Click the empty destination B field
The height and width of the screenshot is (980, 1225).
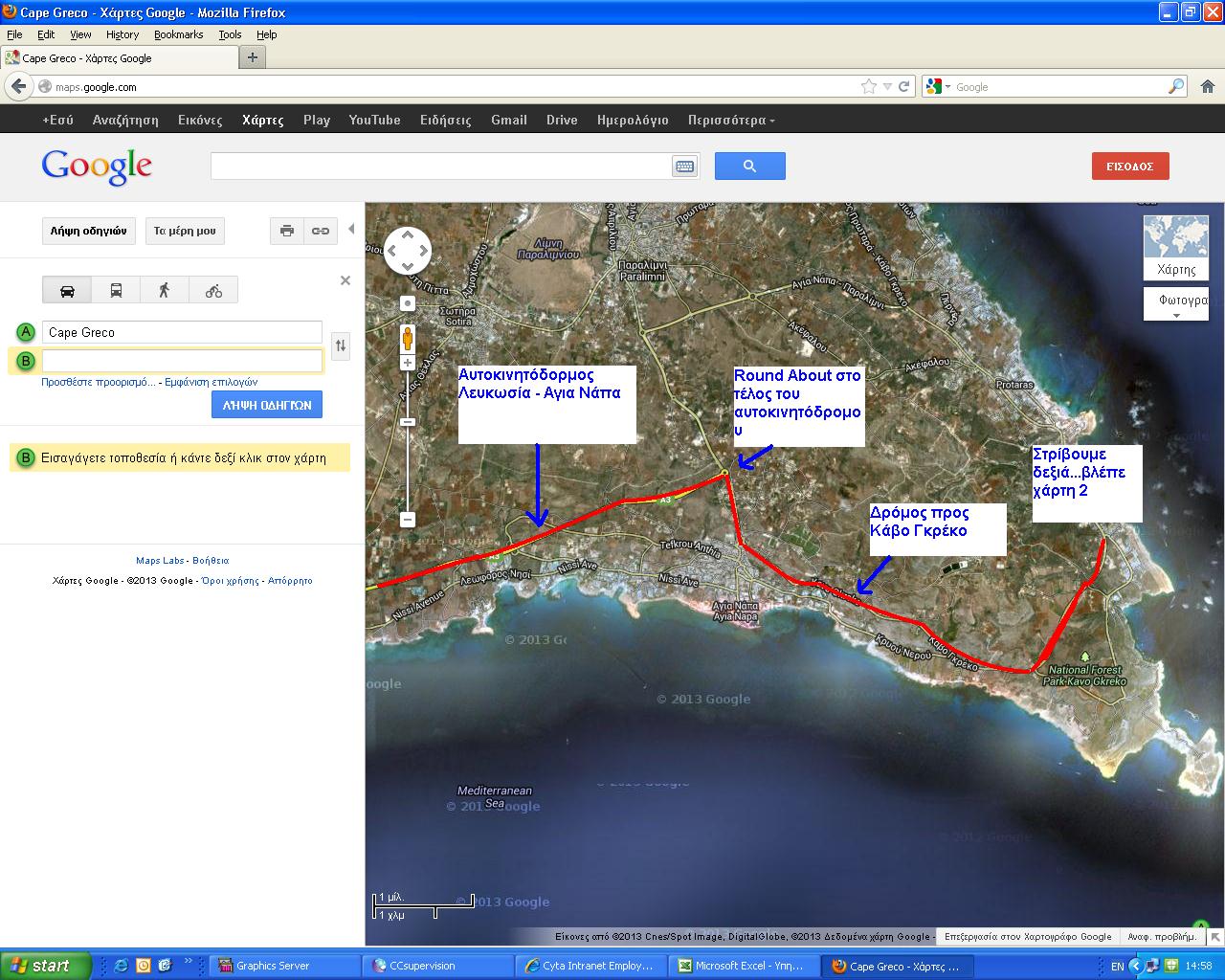pyautogui.click(x=182, y=361)
